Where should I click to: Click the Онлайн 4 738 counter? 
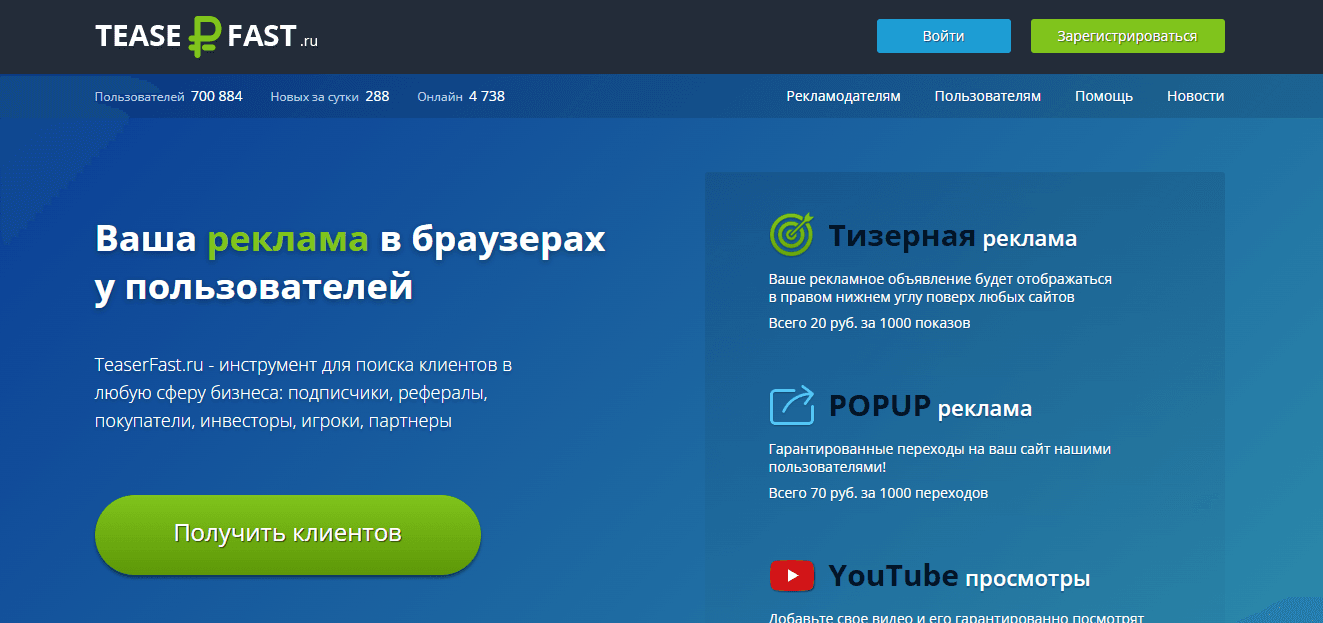tap(460, 96)
